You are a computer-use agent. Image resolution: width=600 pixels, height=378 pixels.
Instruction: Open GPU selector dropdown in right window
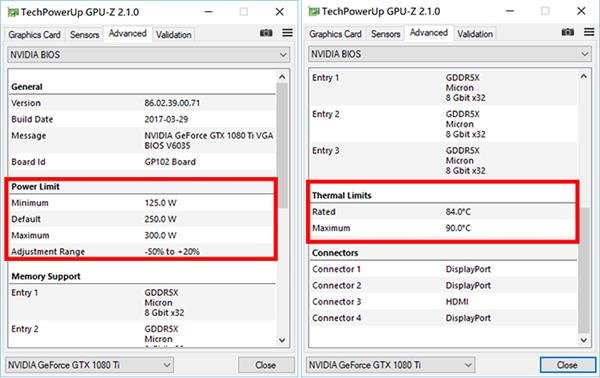(x=390, y=365)
